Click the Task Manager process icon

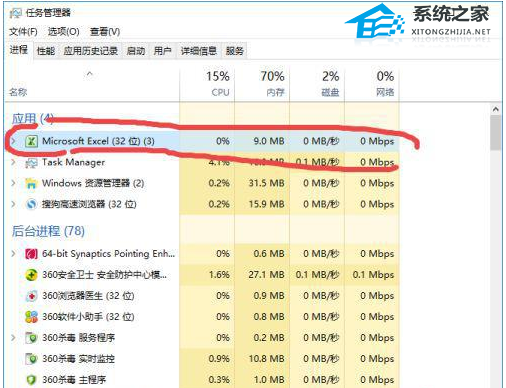point(31,163)
